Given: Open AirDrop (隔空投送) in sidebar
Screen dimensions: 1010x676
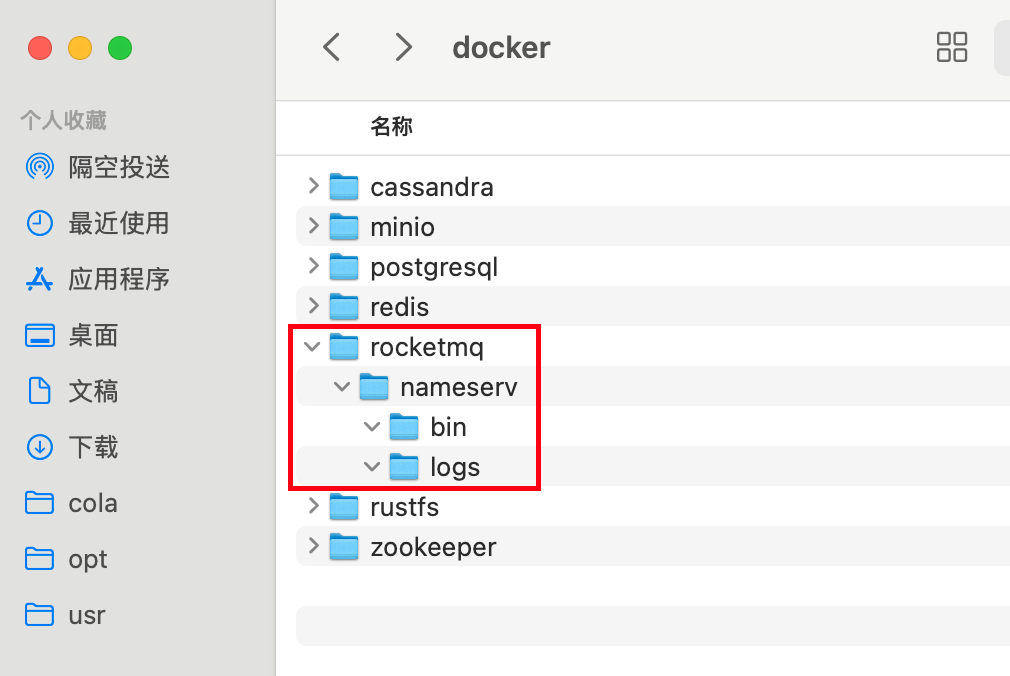Looking at the screenshot, I should pyautogui.click(x=98, y=167).
